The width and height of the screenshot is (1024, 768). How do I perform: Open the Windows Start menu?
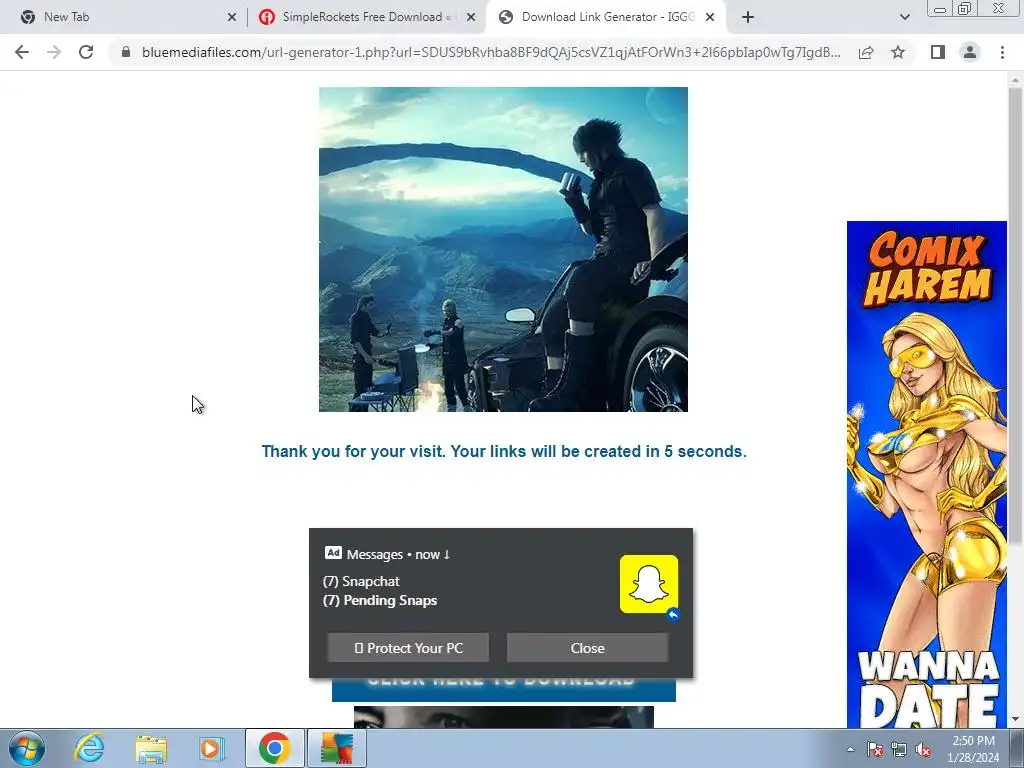[x=27, y=748]
